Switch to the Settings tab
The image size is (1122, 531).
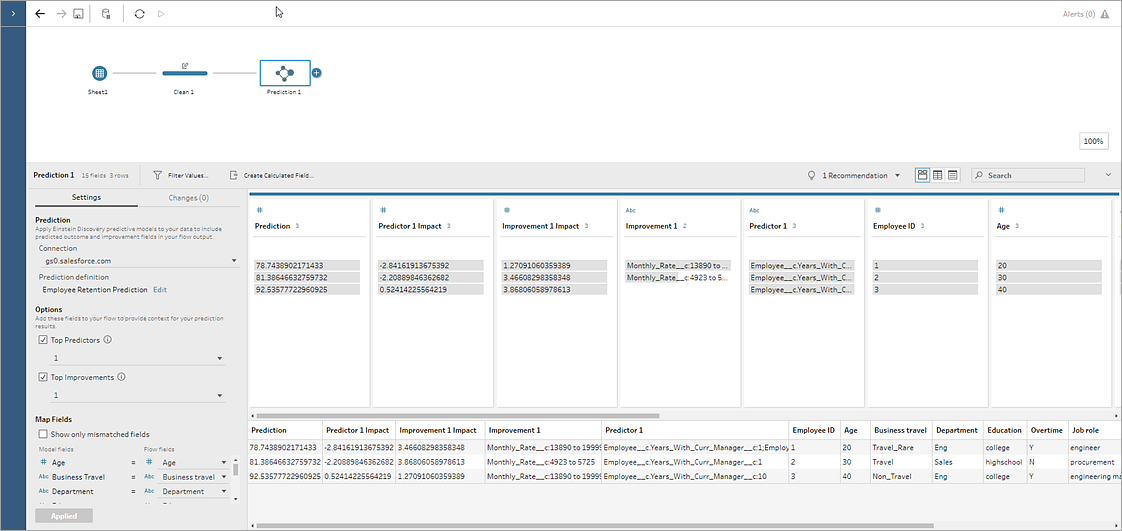(86, 198)
